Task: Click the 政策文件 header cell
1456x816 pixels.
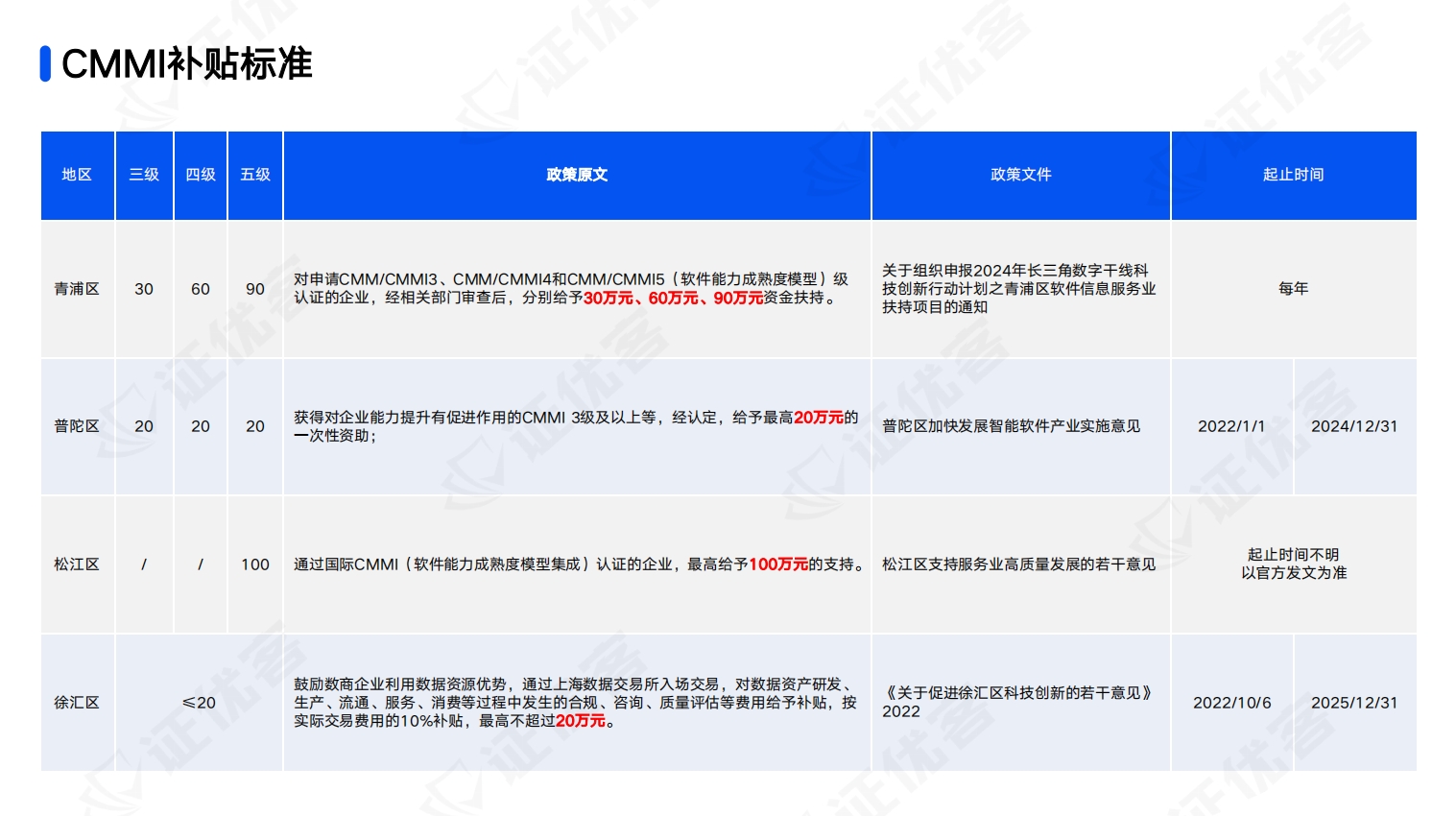Action: pyautogui.click(x=1020, y=176)
